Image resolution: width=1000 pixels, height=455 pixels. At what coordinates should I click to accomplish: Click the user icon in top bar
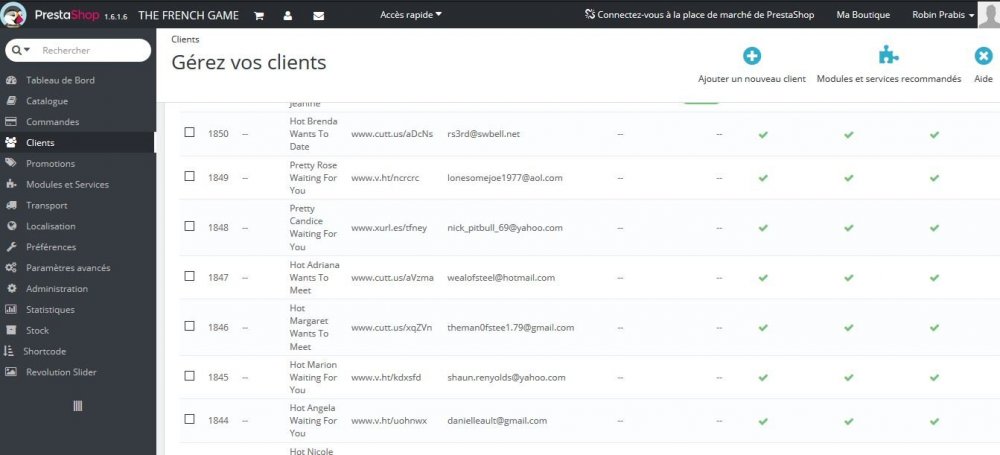click(288, 16)
